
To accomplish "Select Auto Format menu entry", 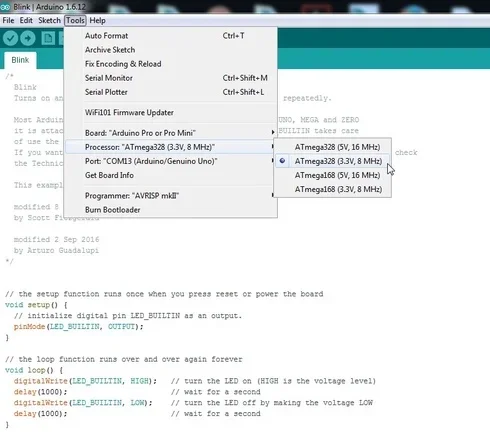I will click(170, 36).
